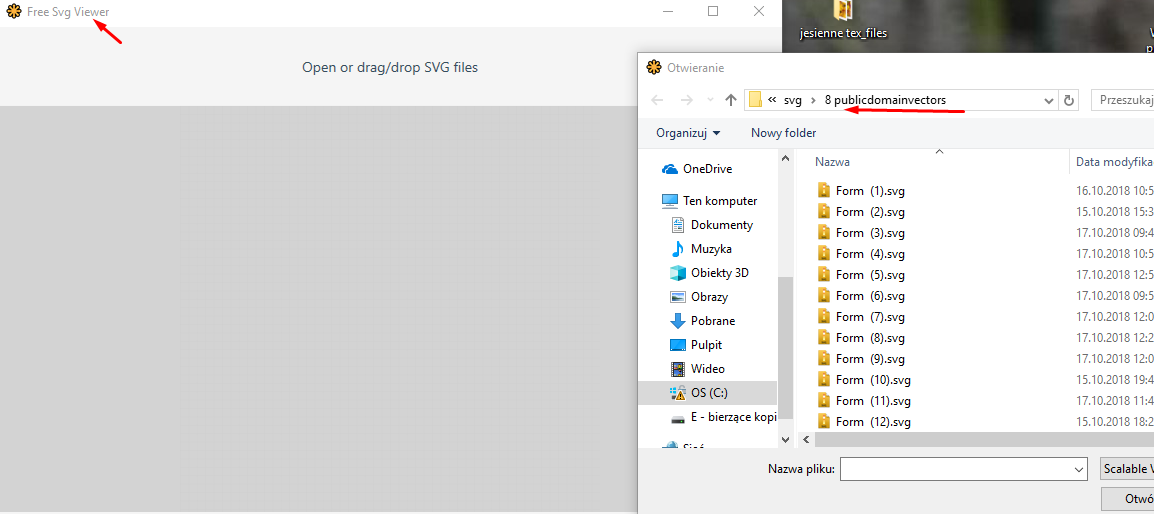Open the Organizuj dropdown menu
This screenshot has height=514, width=1154.
point(688,133)
